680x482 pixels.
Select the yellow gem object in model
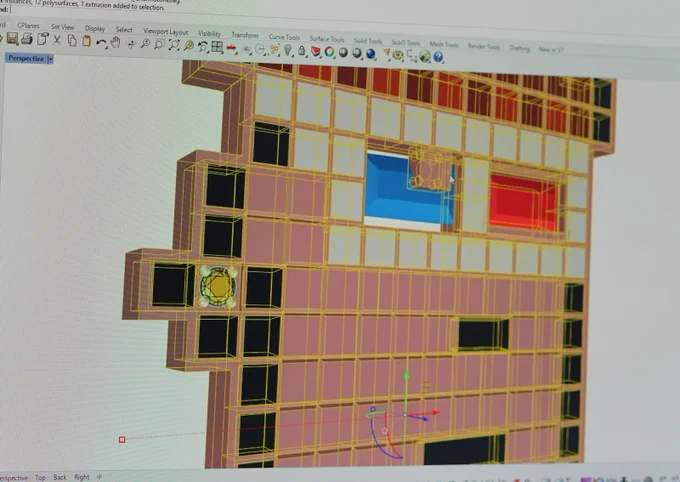[x=218, y=286]
